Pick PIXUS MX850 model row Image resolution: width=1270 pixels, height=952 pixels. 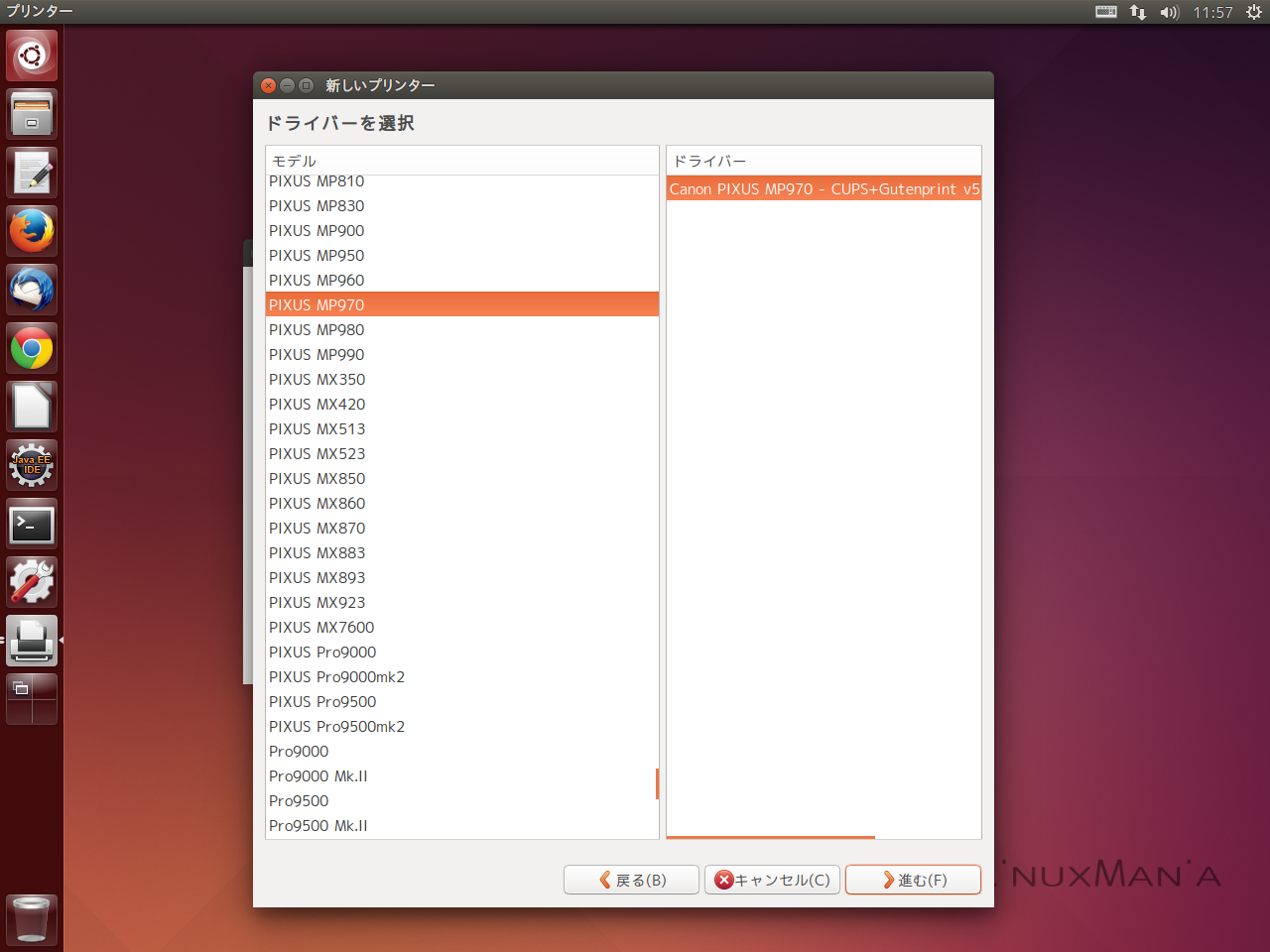tap(462, 478)
